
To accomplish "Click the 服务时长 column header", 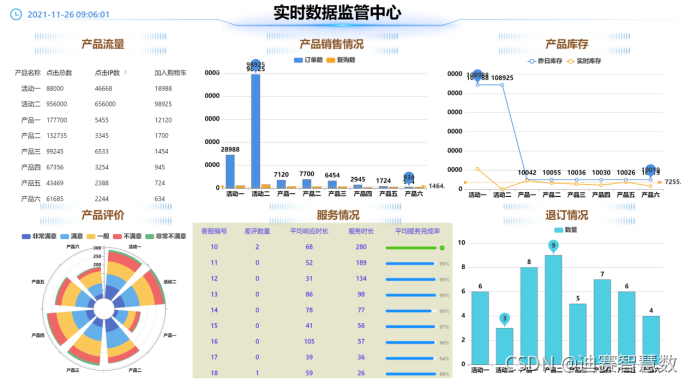I will [361, 231].
